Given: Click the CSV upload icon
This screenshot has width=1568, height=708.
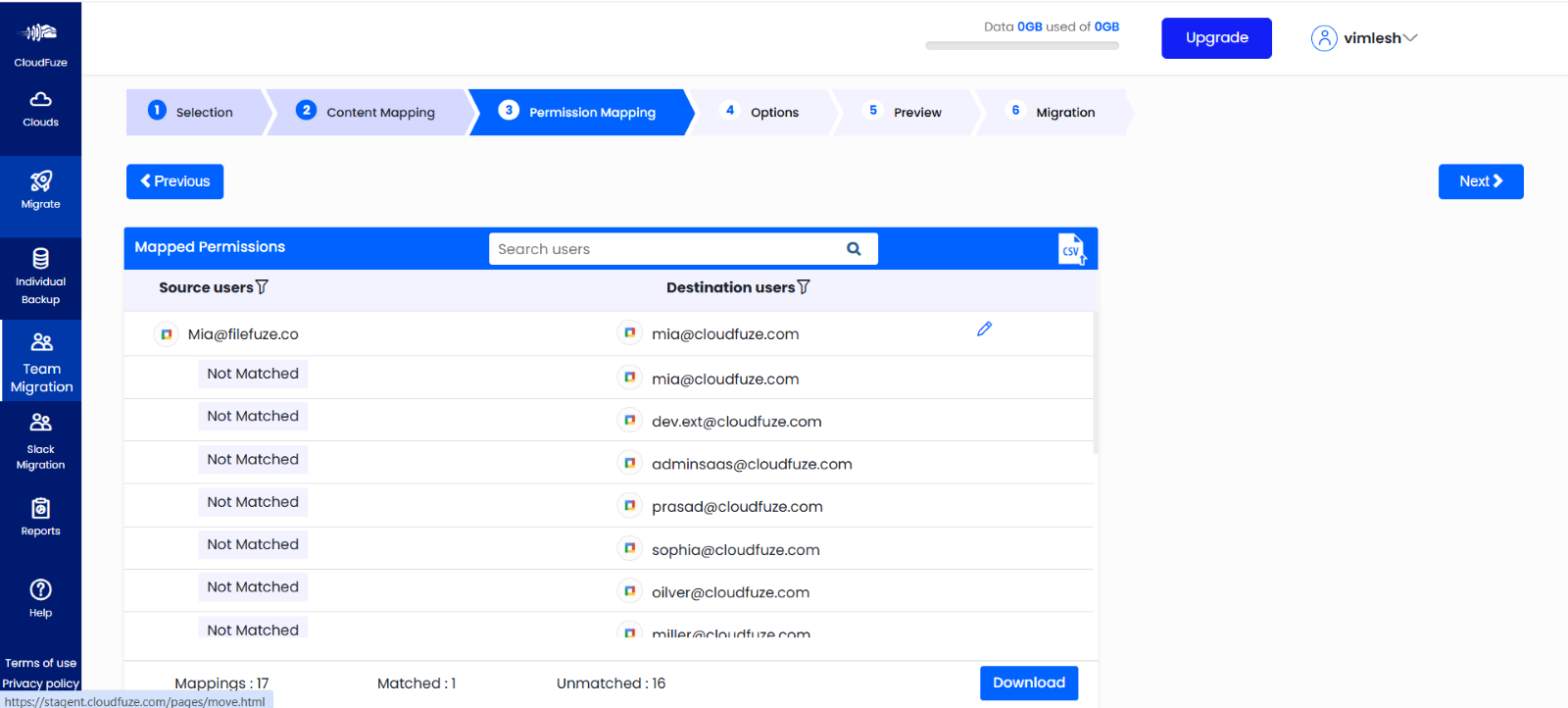Looking at the screenshot, I should (x=1072, y=249).
